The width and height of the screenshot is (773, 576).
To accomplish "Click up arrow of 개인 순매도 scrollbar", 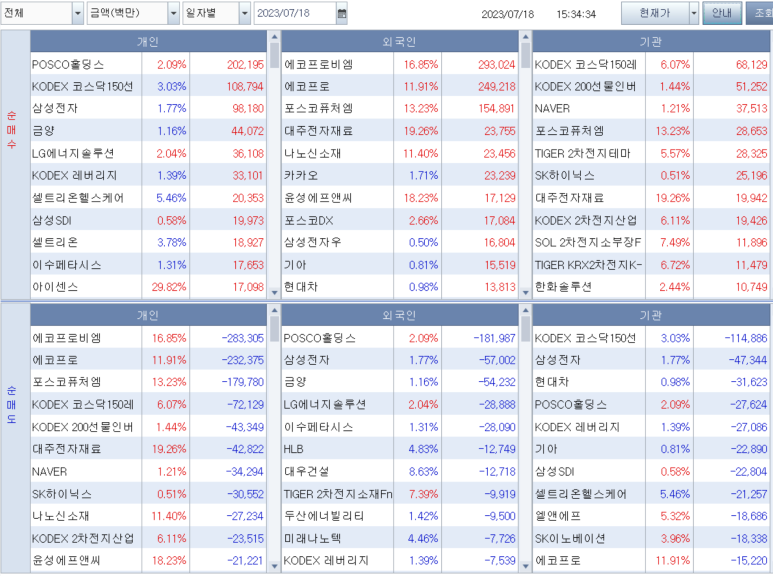I will click(275, 310).
